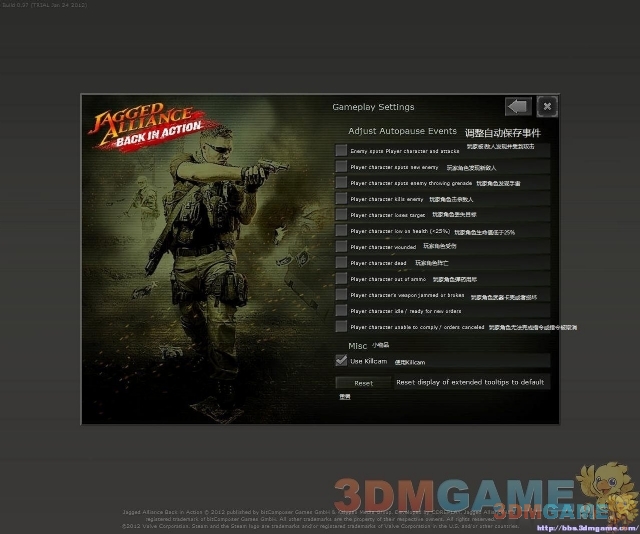Enable 'Player character dead' autopause
The width and height of the screenshot is (640, 534).
tap(341, 262)
